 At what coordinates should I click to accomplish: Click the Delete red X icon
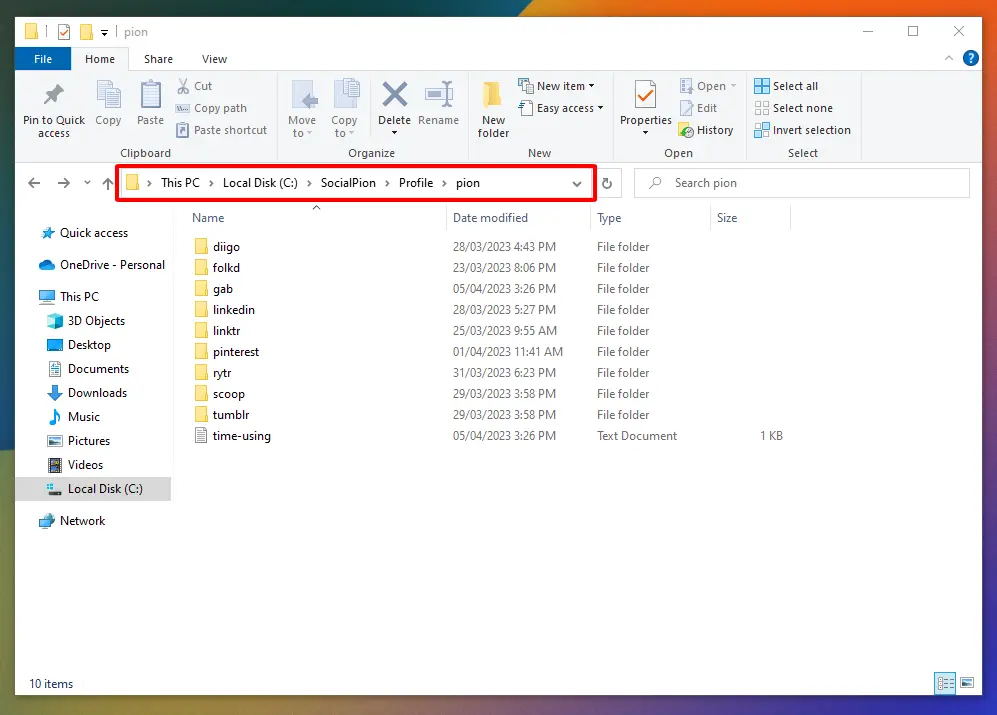(x=395, y=95)
